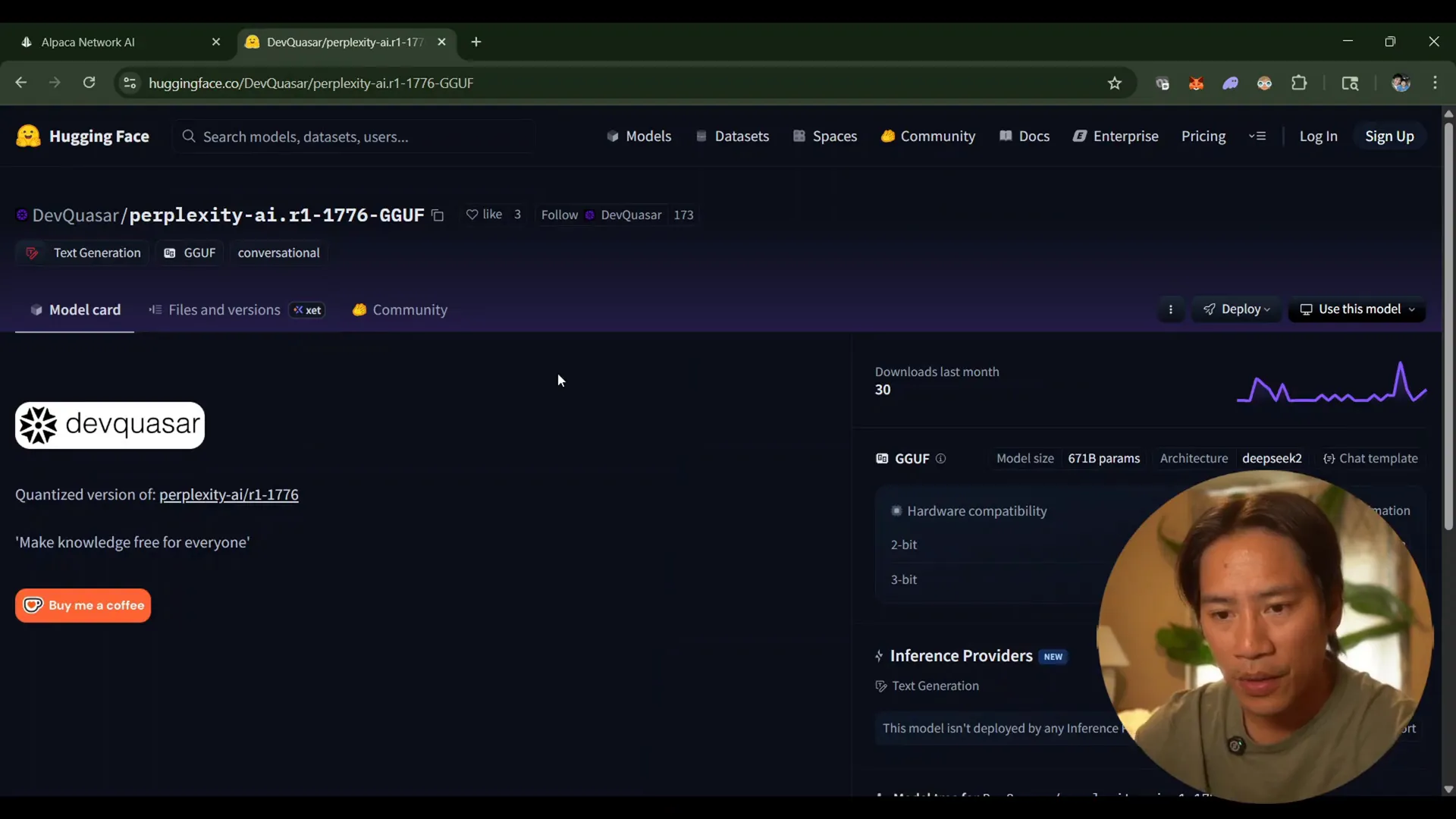
Task: Open the Use this model dropdown
Action: (x=1357, y=309)
